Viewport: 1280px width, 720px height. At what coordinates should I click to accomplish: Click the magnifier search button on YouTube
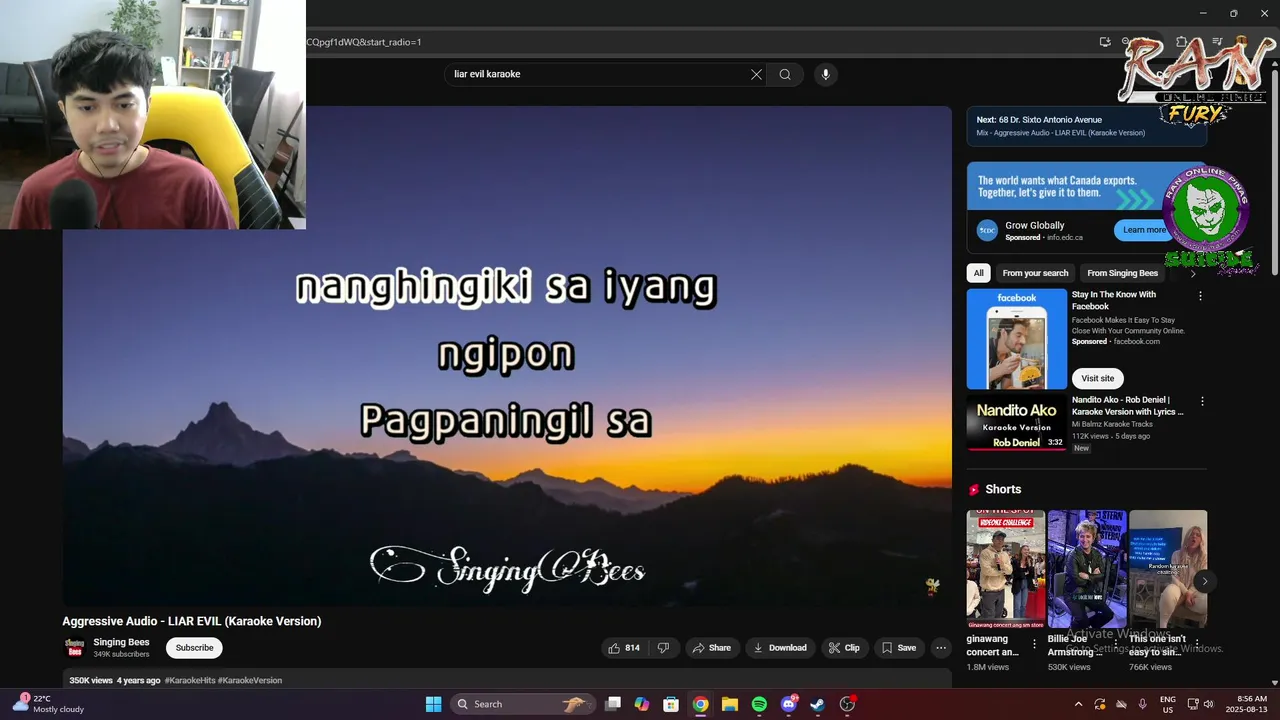point(785,74)
